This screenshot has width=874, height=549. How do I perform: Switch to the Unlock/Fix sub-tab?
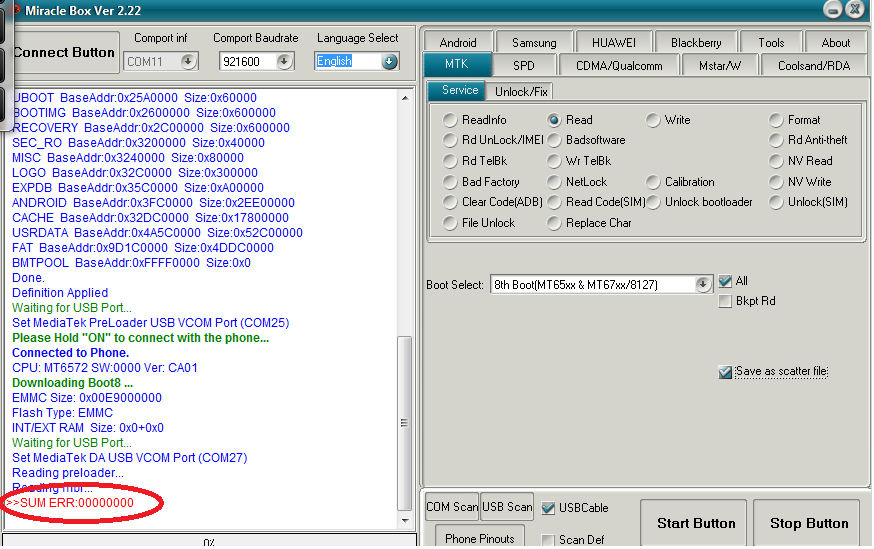pyautogui.click(x=521, y=91)
